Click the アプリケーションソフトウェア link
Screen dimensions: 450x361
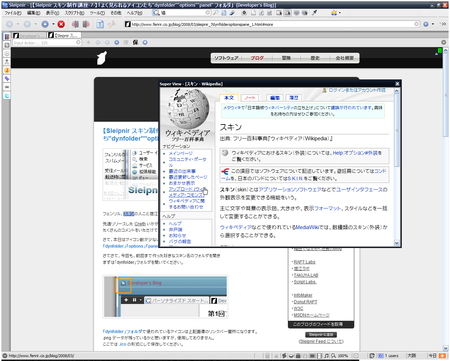coord(290,190)
